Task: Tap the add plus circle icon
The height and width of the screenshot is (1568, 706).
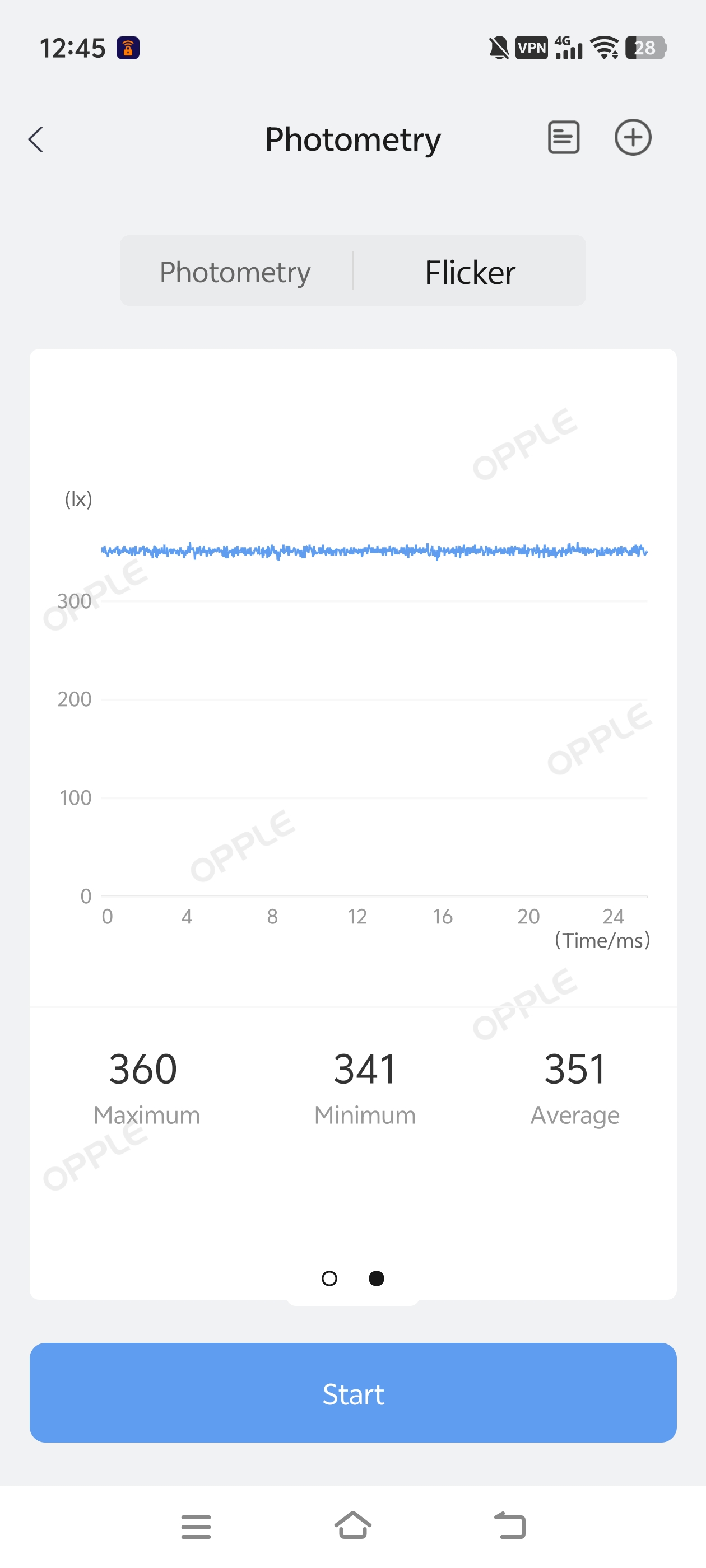Action: point(632,138)
